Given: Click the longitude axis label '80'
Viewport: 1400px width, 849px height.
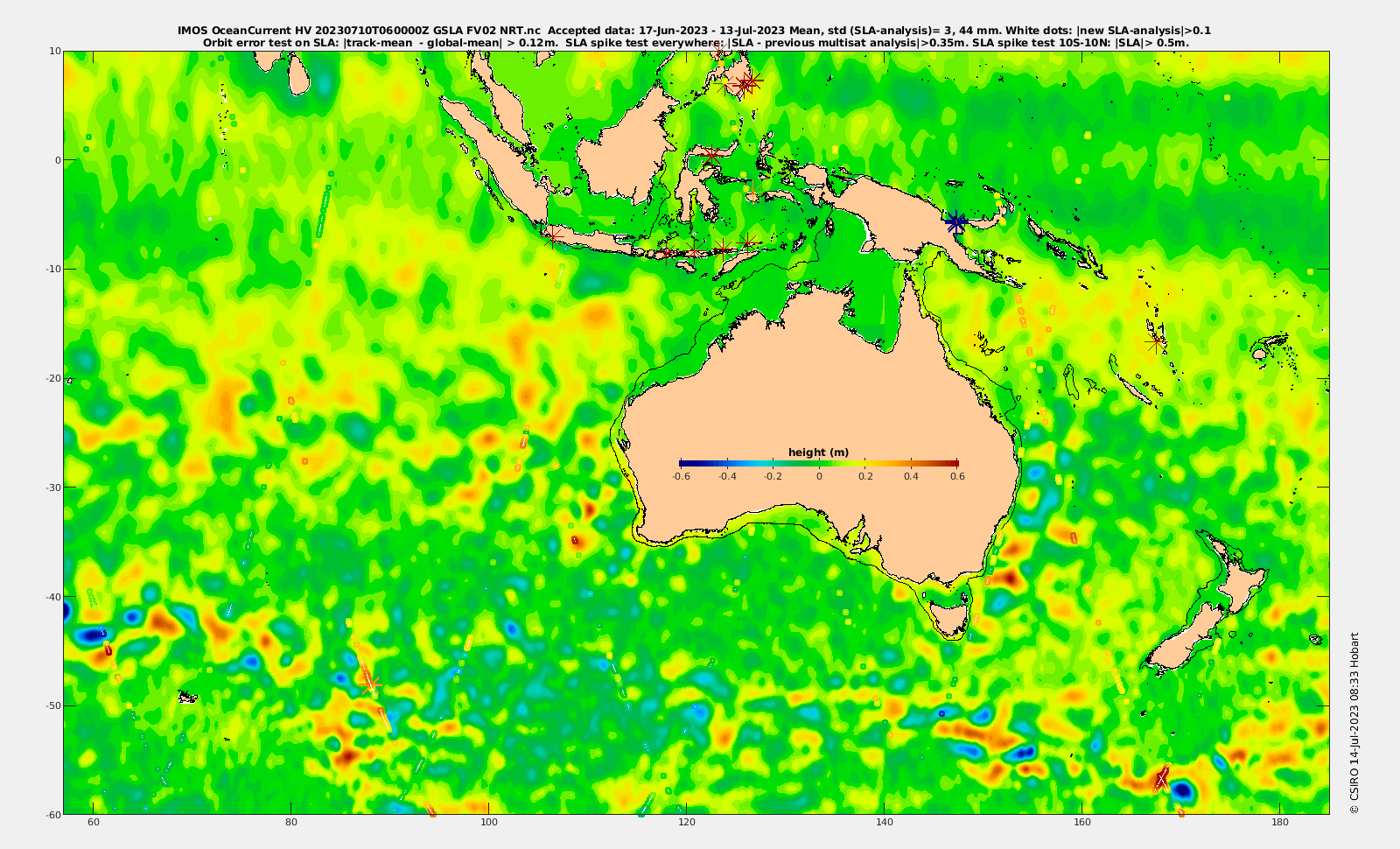Looking at the screenshot, I should [x=291, y=822].
